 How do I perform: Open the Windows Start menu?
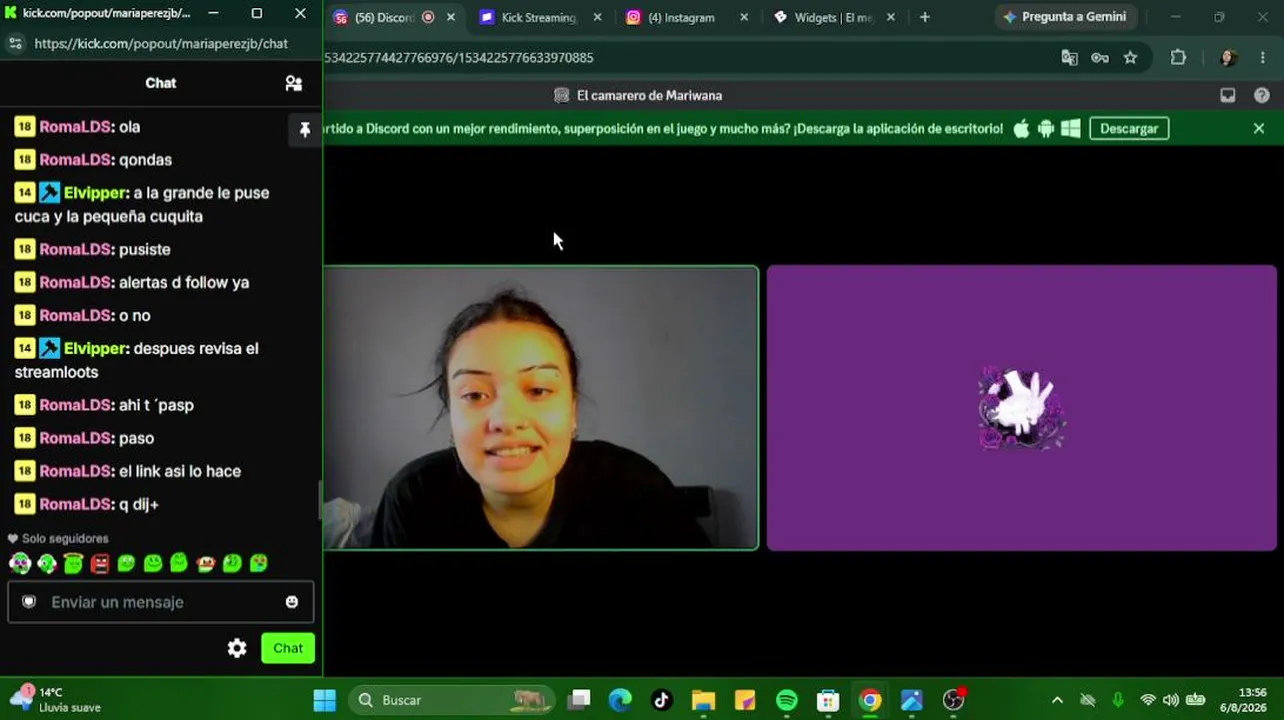tap(325, 700)
